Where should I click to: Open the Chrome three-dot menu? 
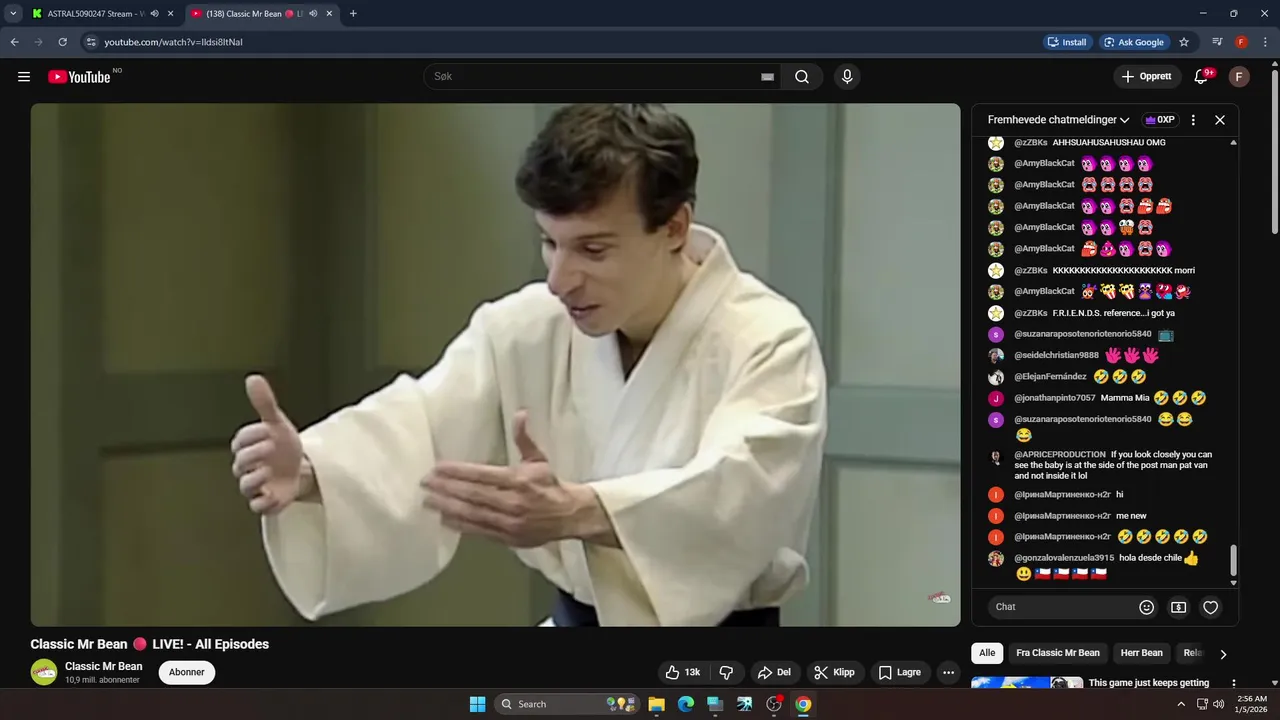1265,42
